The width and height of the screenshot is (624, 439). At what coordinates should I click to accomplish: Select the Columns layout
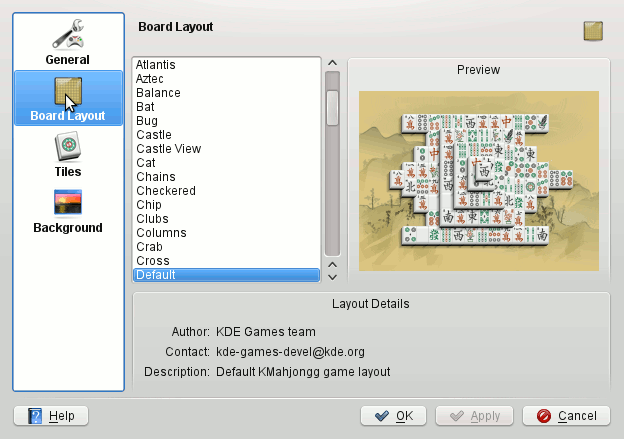pos(161,233)
